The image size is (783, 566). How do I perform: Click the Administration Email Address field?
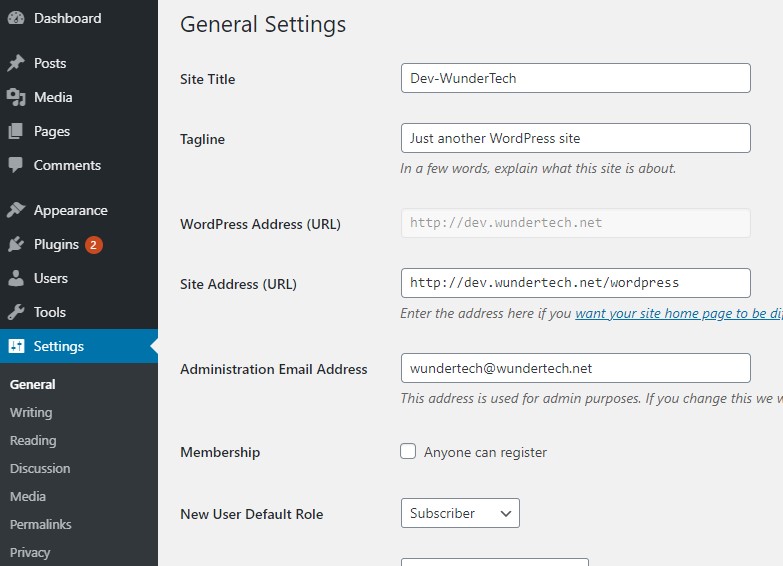coord(575,368)
